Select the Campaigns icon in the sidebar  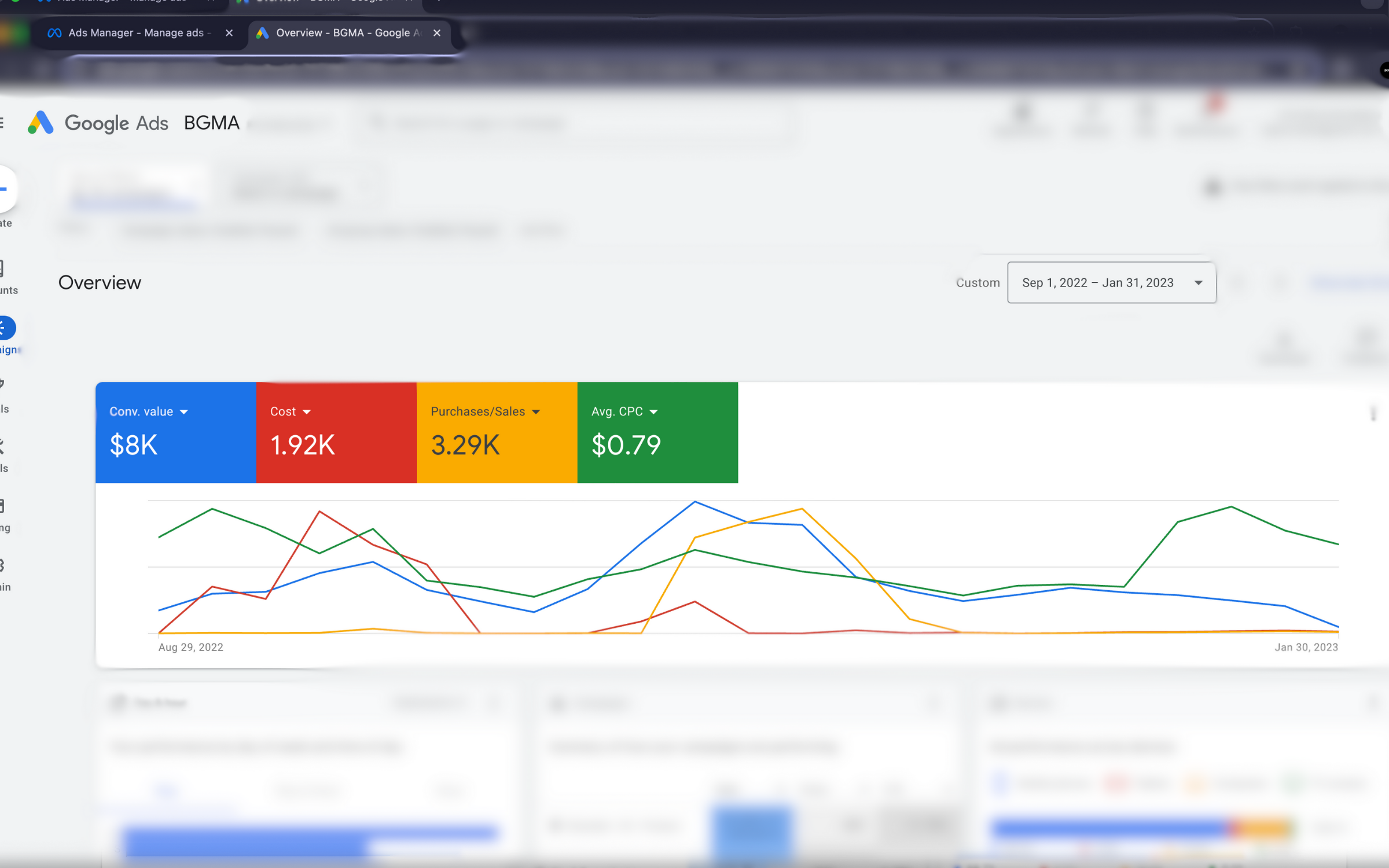[x=5, y=328]
